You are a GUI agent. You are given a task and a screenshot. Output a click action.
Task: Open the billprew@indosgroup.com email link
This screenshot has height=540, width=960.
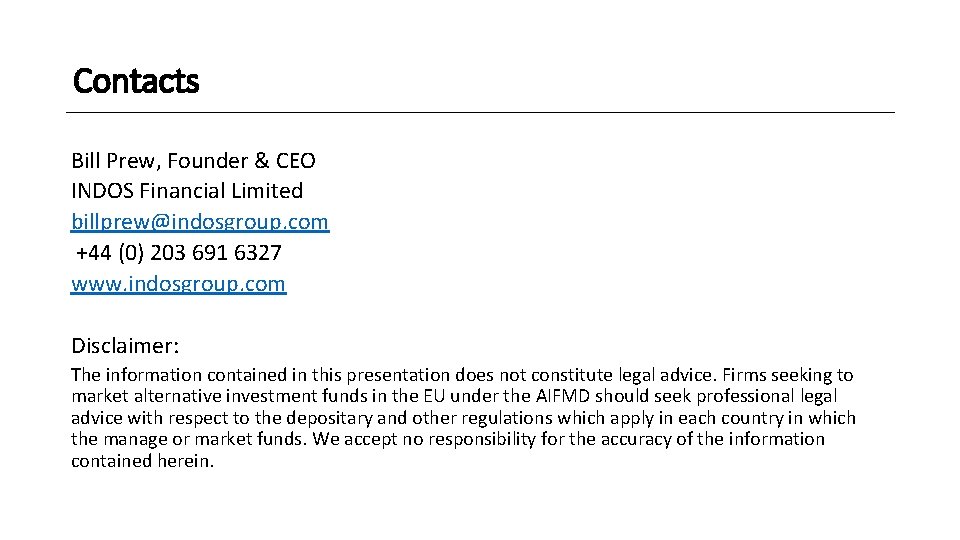coord(199,222)
